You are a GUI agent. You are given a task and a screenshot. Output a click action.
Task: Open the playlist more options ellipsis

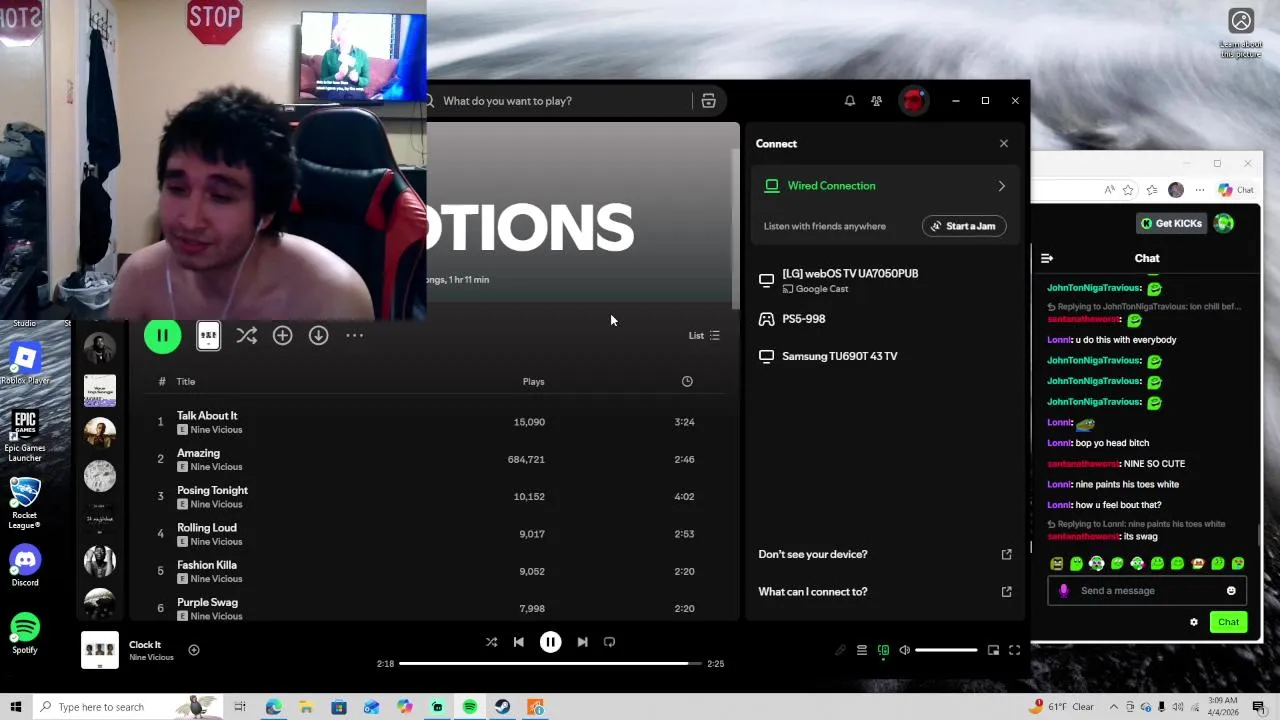pos(354,336)
